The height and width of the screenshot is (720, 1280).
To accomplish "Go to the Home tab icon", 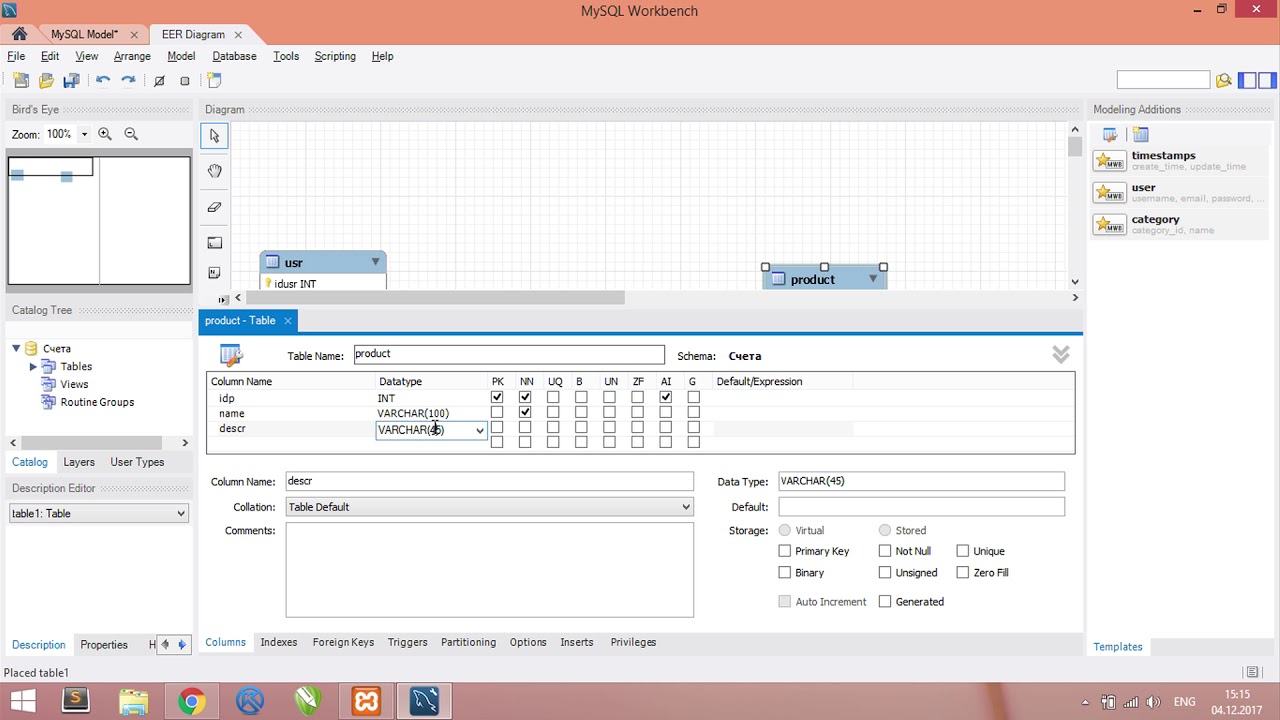I will pos(19,34).
